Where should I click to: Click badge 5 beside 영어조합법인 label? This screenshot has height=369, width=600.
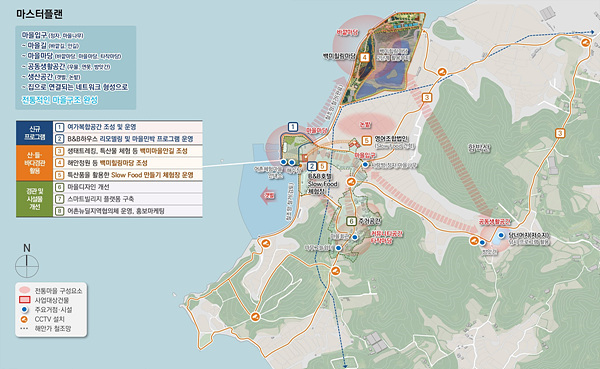(x=367, y=140)
